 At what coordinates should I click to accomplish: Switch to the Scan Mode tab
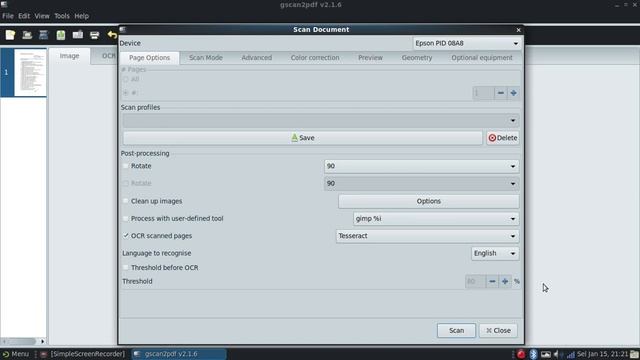click(206, 58)
